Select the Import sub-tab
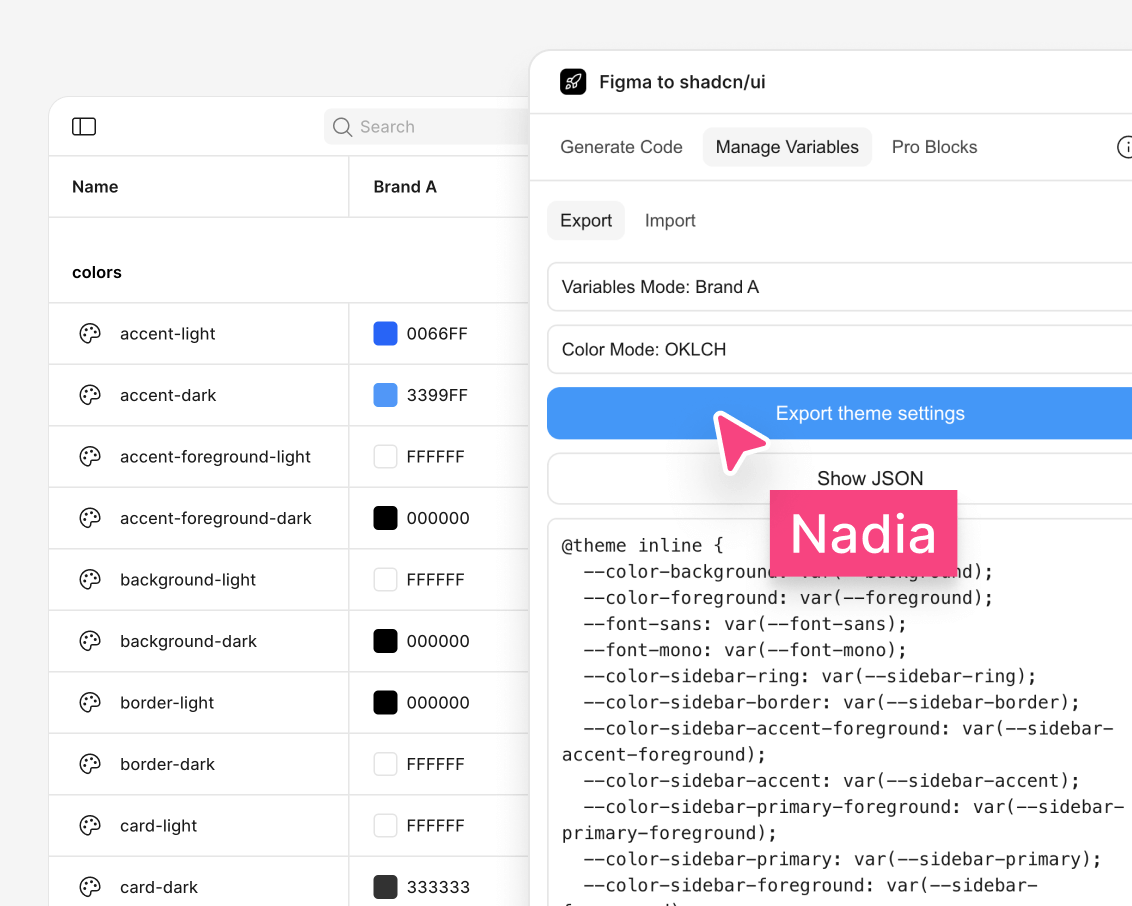 670,220
